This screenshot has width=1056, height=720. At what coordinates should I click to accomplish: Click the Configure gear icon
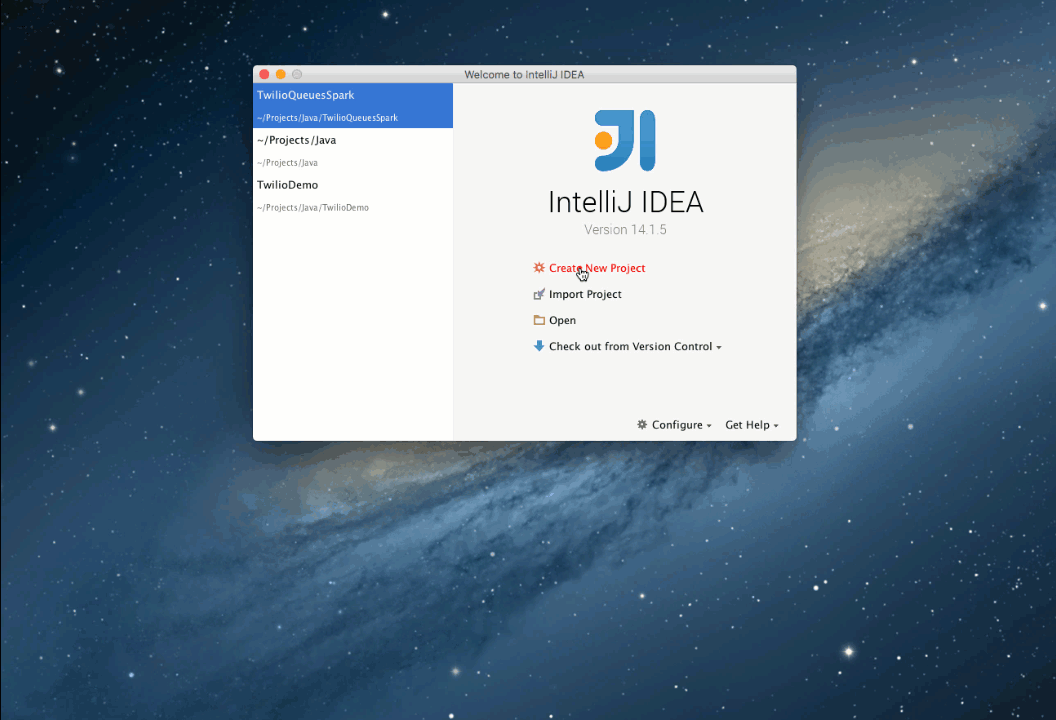pos(642,424)
